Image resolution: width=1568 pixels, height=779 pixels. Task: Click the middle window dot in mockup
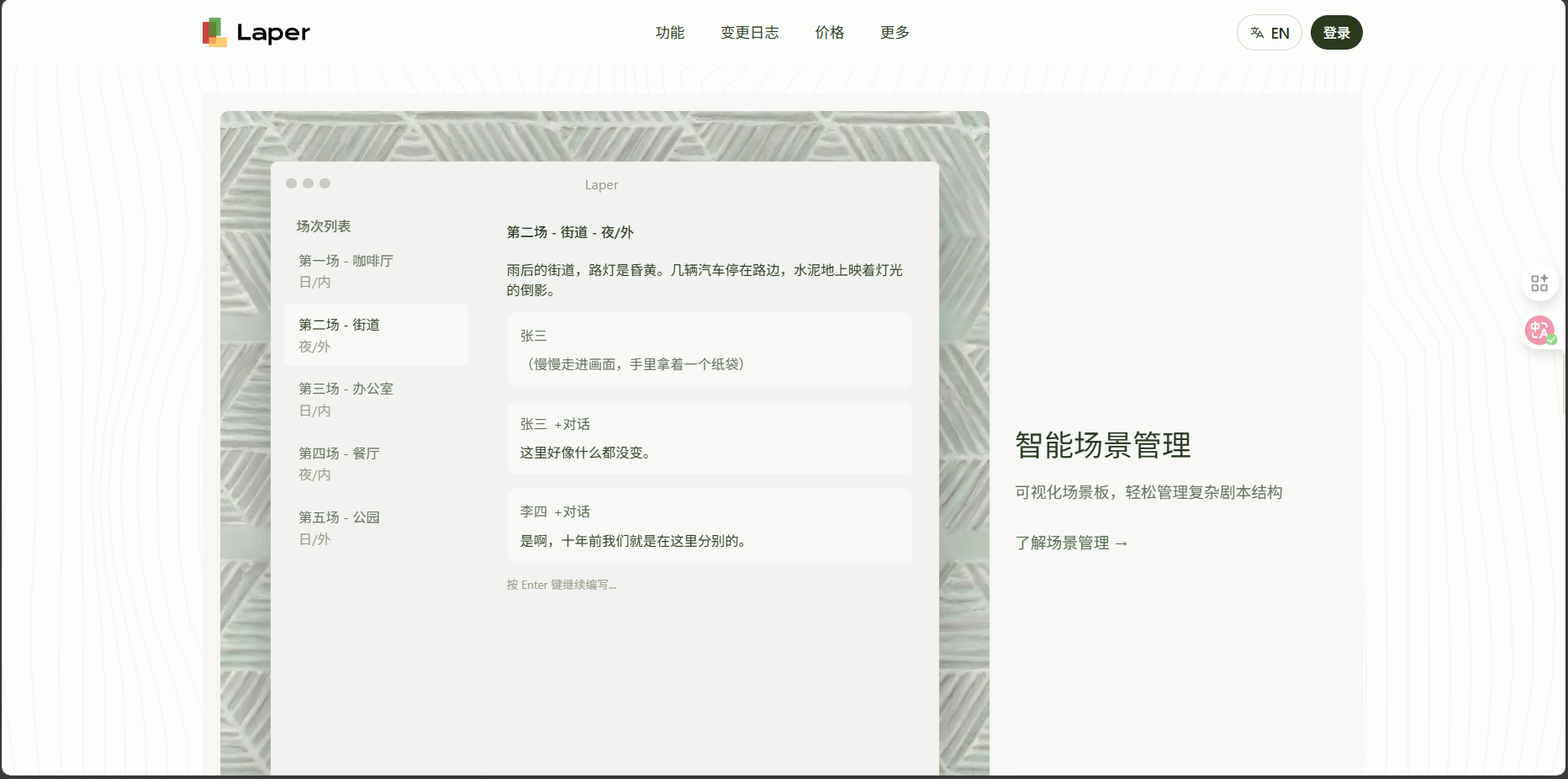[x=308, y=183]
